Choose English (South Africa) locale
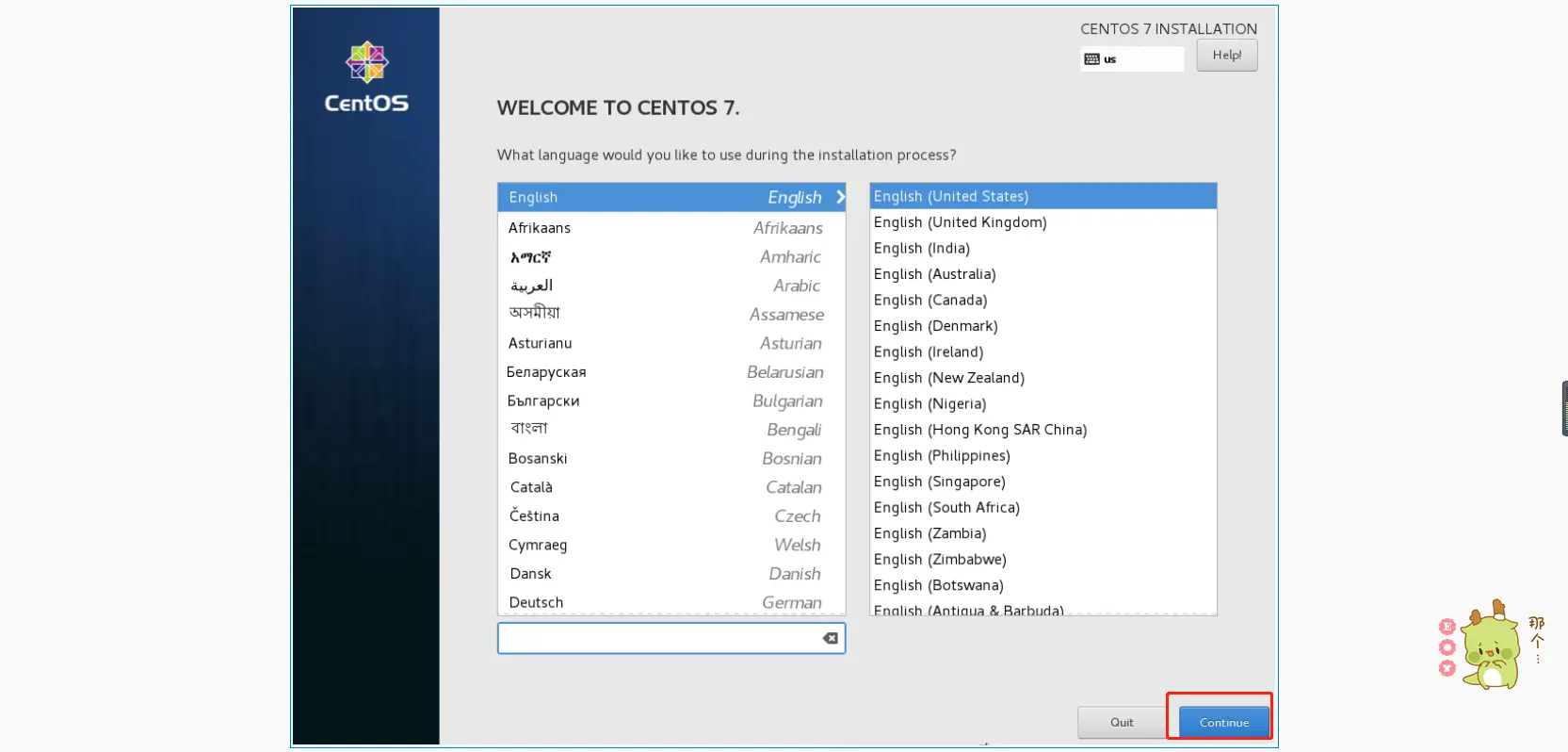This screenshot has width=1568, height=752. 1043,507
